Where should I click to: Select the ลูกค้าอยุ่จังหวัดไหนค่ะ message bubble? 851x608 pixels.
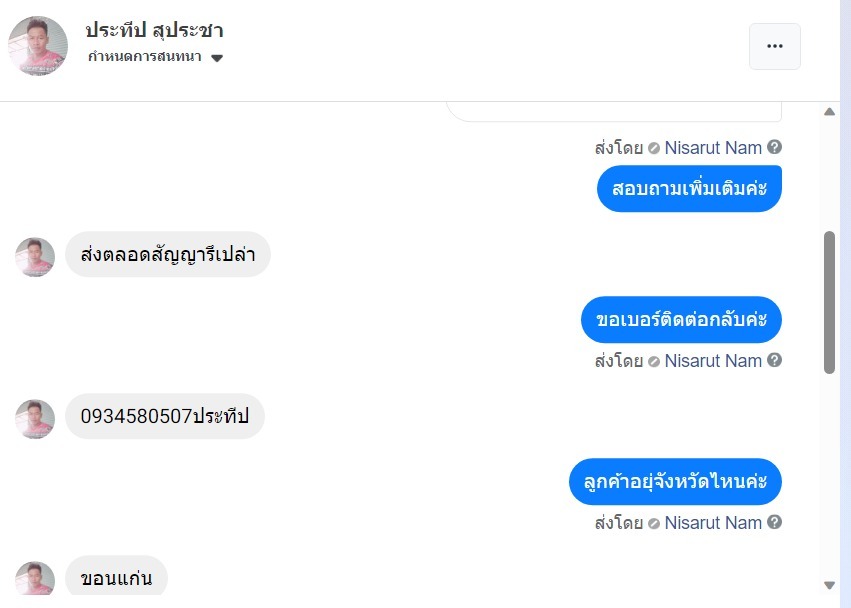[675, 481]
